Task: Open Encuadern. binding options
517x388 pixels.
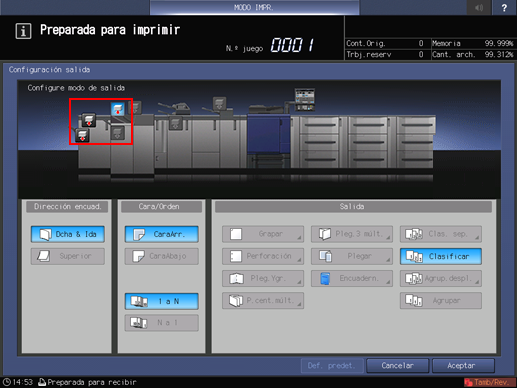Action: tap(352, 278)
